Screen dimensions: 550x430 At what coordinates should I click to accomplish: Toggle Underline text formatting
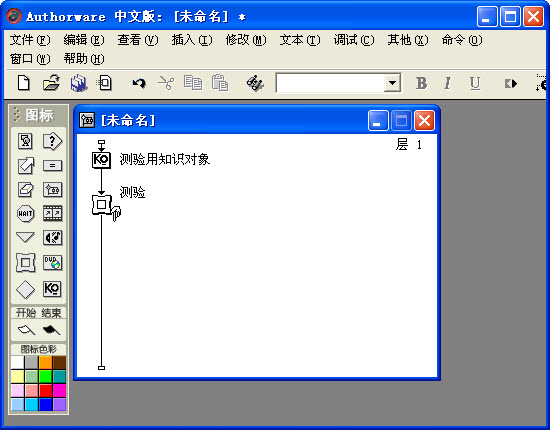[475, 83]
